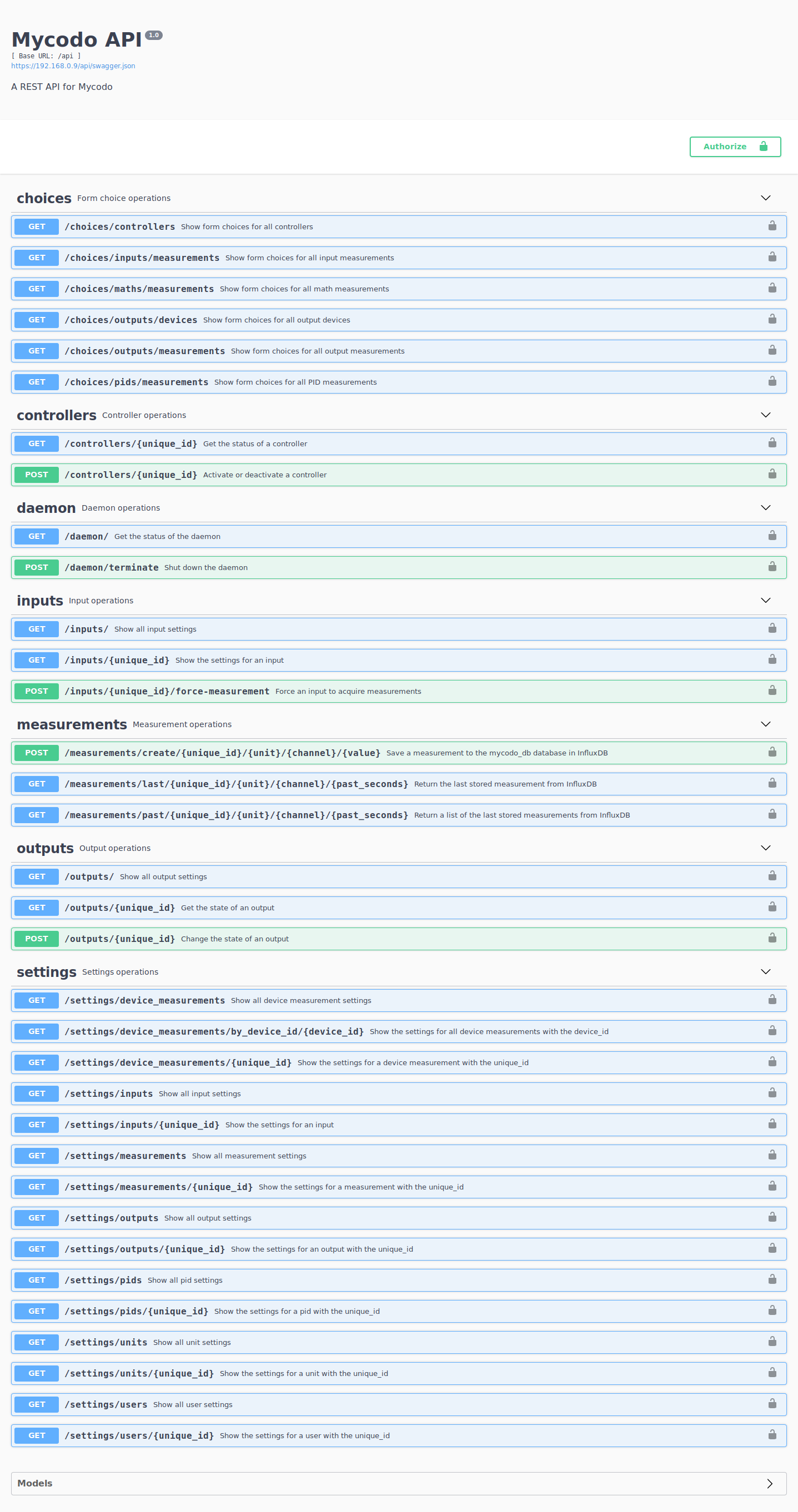Click lock icon on /daemon/terminate row
The height and width of the screenshot is (1512, 798).
771,567
